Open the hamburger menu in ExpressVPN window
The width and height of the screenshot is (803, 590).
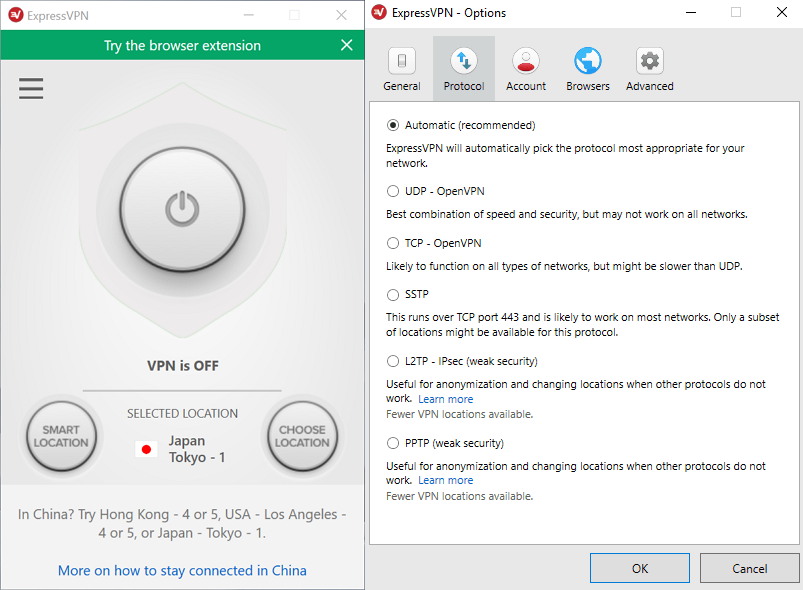click(31, 88)
